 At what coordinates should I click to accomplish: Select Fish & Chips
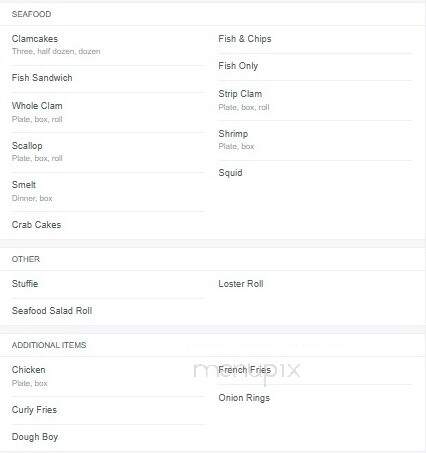pos(245,39)
